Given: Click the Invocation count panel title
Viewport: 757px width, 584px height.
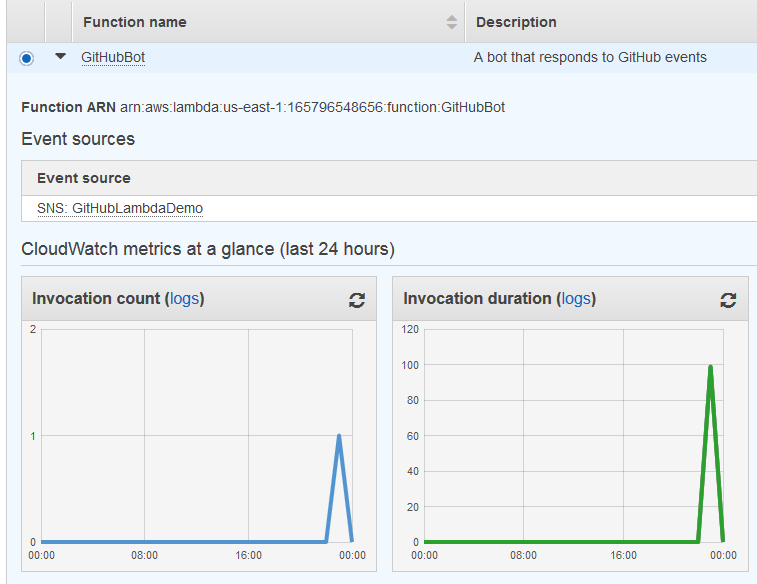Looking at the screenshot, I should point(96,299).
